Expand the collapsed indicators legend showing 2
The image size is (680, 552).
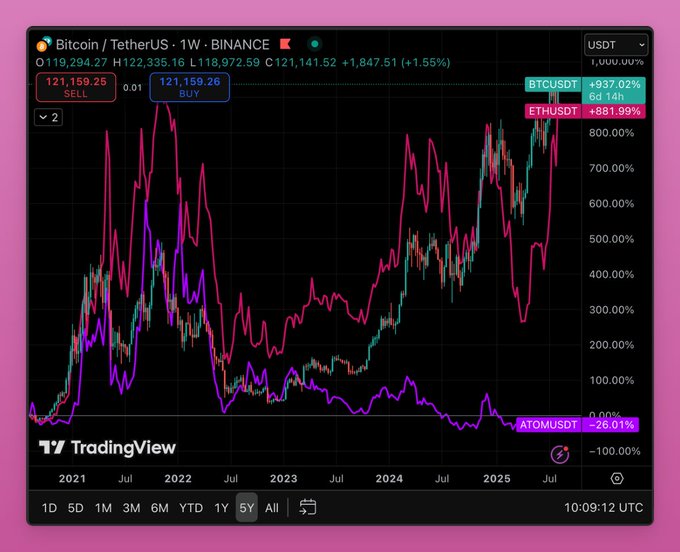(48, 117)
